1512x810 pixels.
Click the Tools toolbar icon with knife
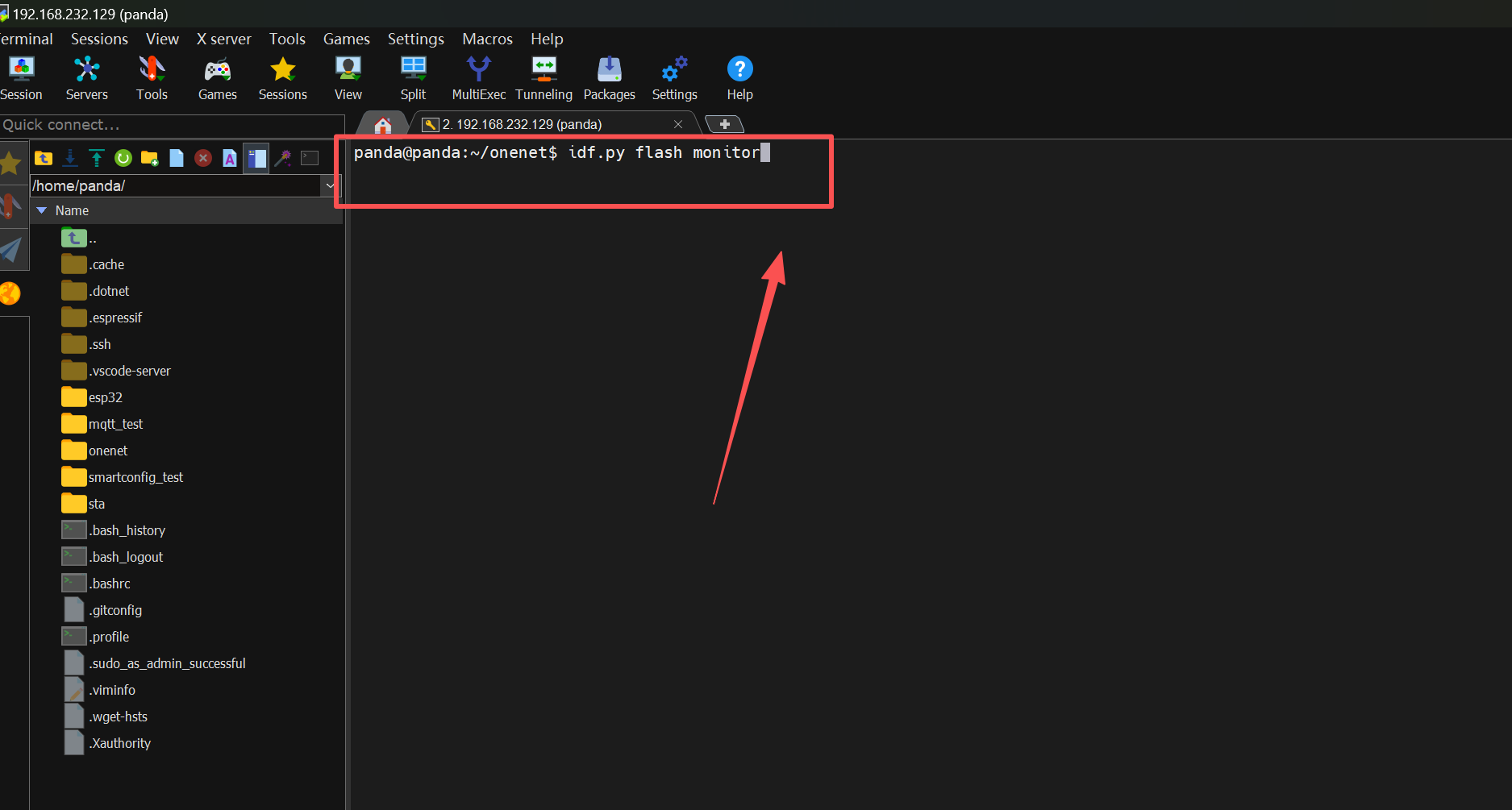(x=152, y=78)
